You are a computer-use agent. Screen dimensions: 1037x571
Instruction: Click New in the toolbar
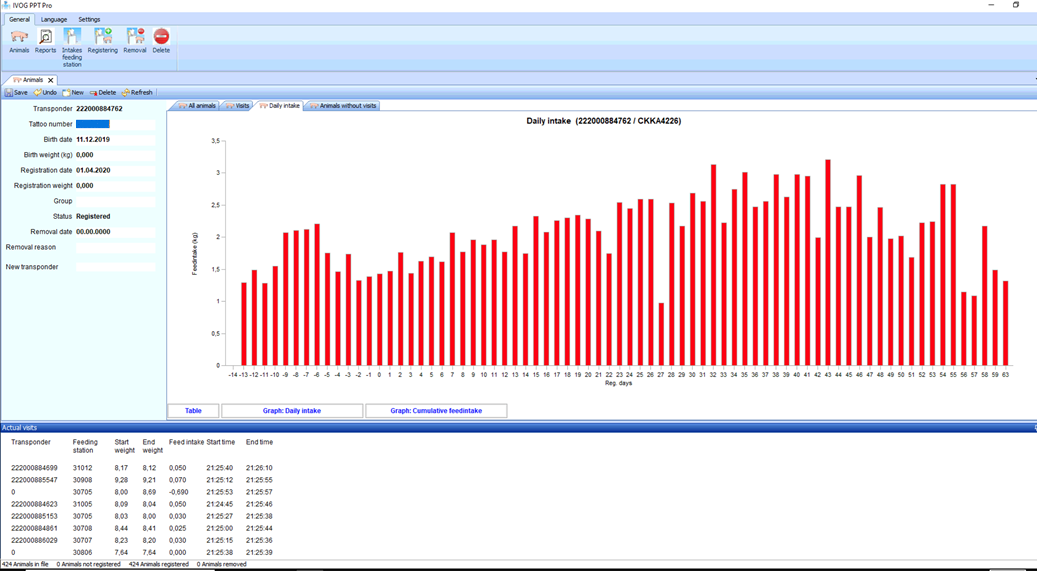pos(73,93)
